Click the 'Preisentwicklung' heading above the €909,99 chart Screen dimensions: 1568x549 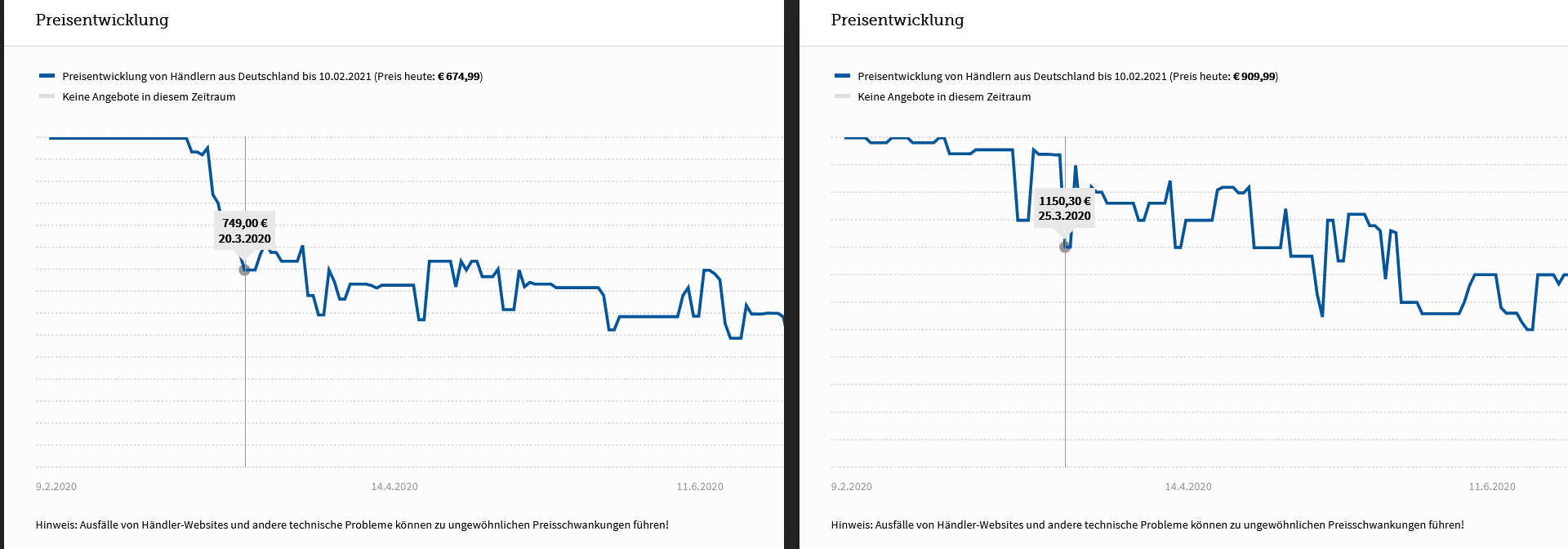pyautogui.click(x=898, y=20)
